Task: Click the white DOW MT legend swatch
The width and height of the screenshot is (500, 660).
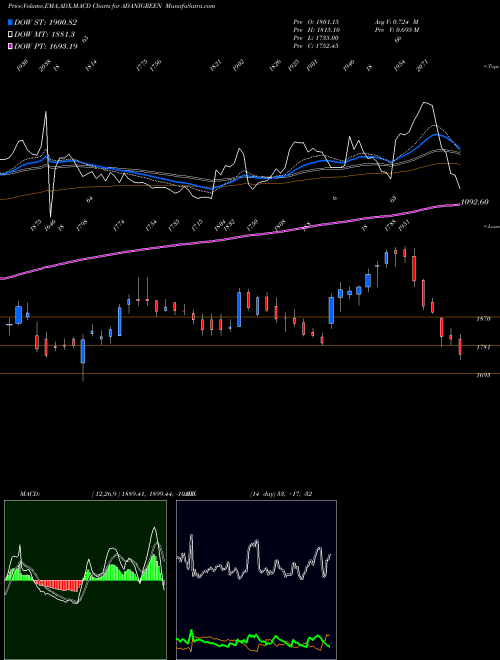Action: tap(11, 35)
